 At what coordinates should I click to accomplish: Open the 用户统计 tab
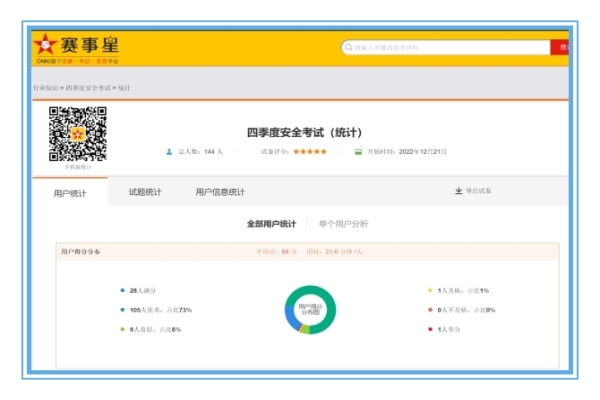click(70, 192)
